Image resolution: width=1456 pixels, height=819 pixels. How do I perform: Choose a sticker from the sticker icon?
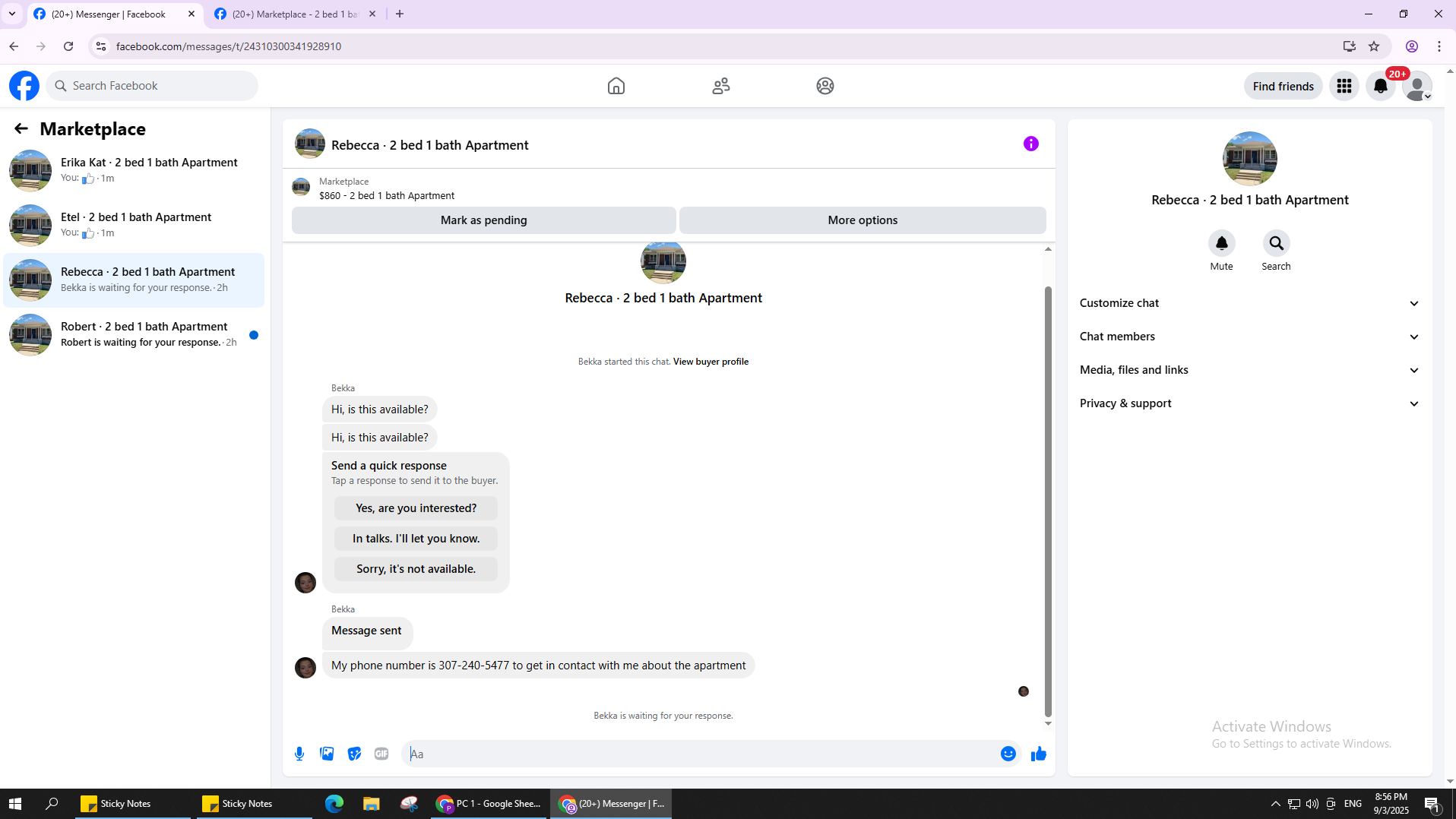pos(354,754)
